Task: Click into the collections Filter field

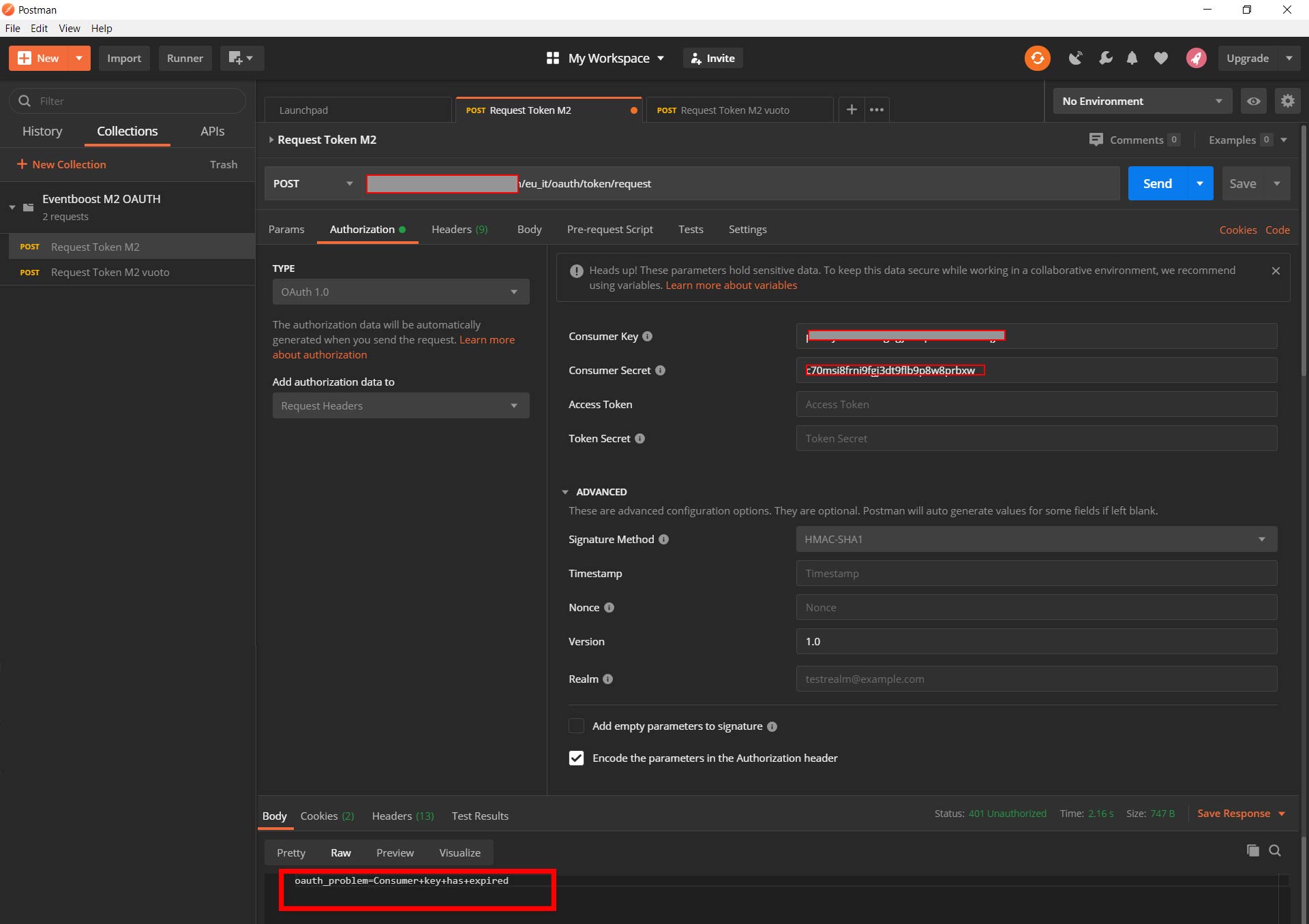Action: point(127,100)
